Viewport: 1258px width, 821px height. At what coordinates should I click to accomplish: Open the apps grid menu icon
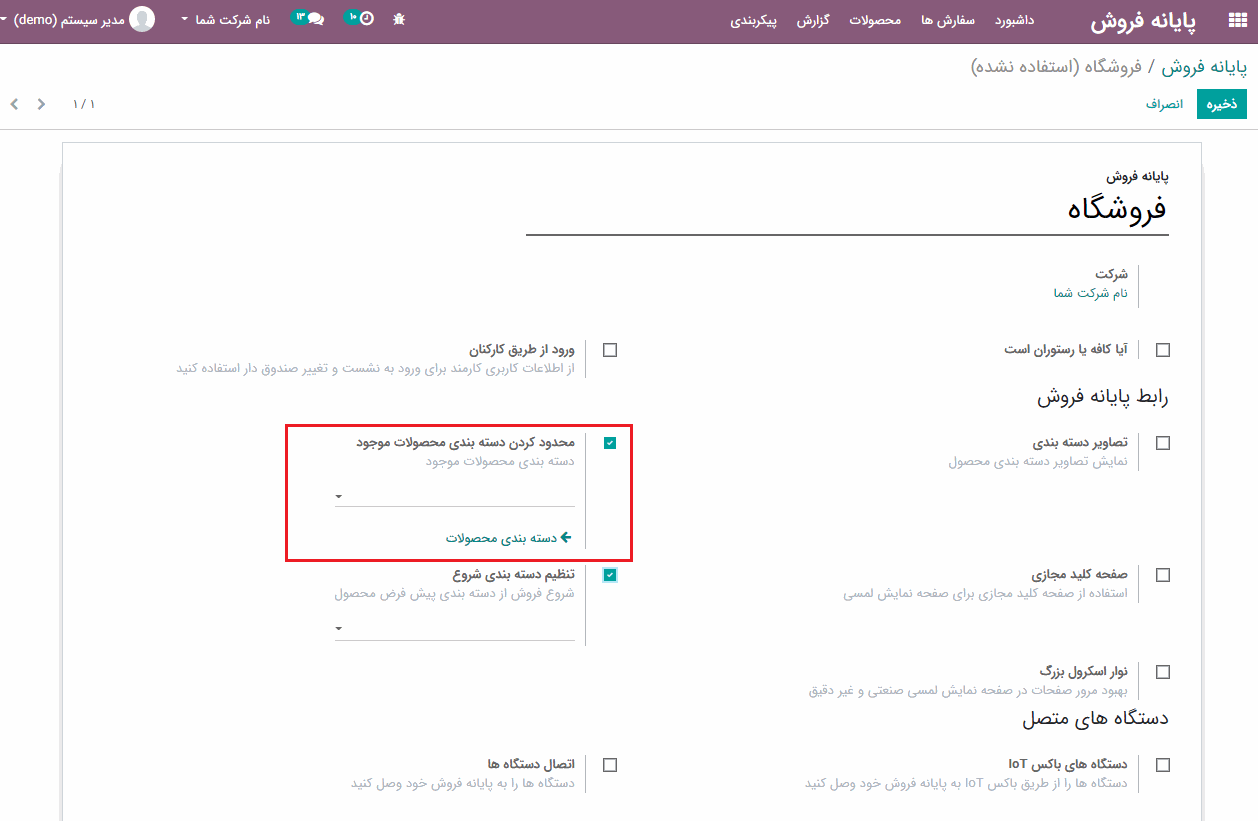pos(1237,21)
